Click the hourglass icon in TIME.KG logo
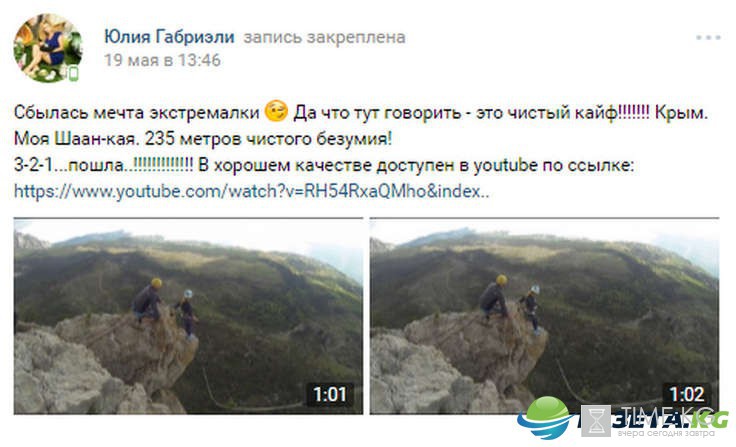 click(x=596, y=421)
